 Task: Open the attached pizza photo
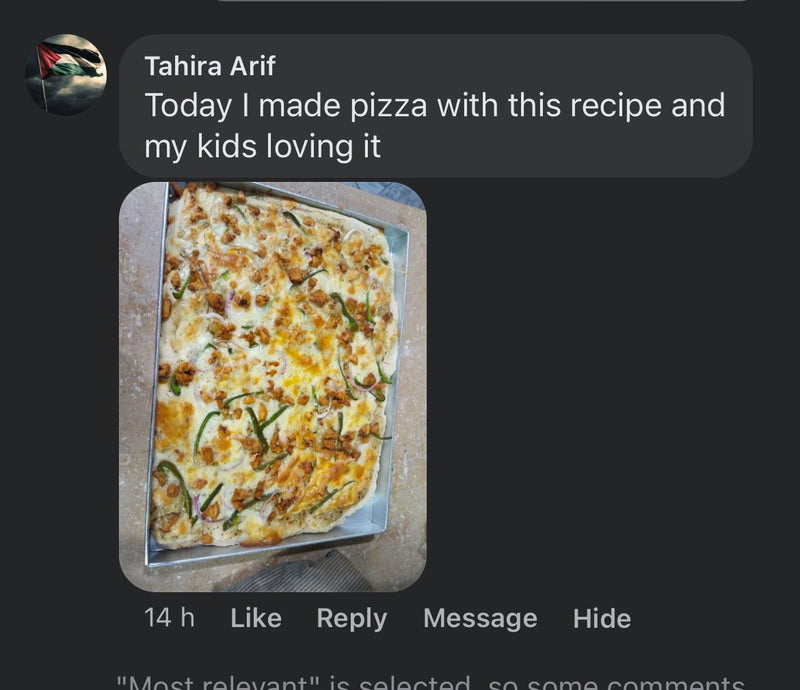(272, 385)
